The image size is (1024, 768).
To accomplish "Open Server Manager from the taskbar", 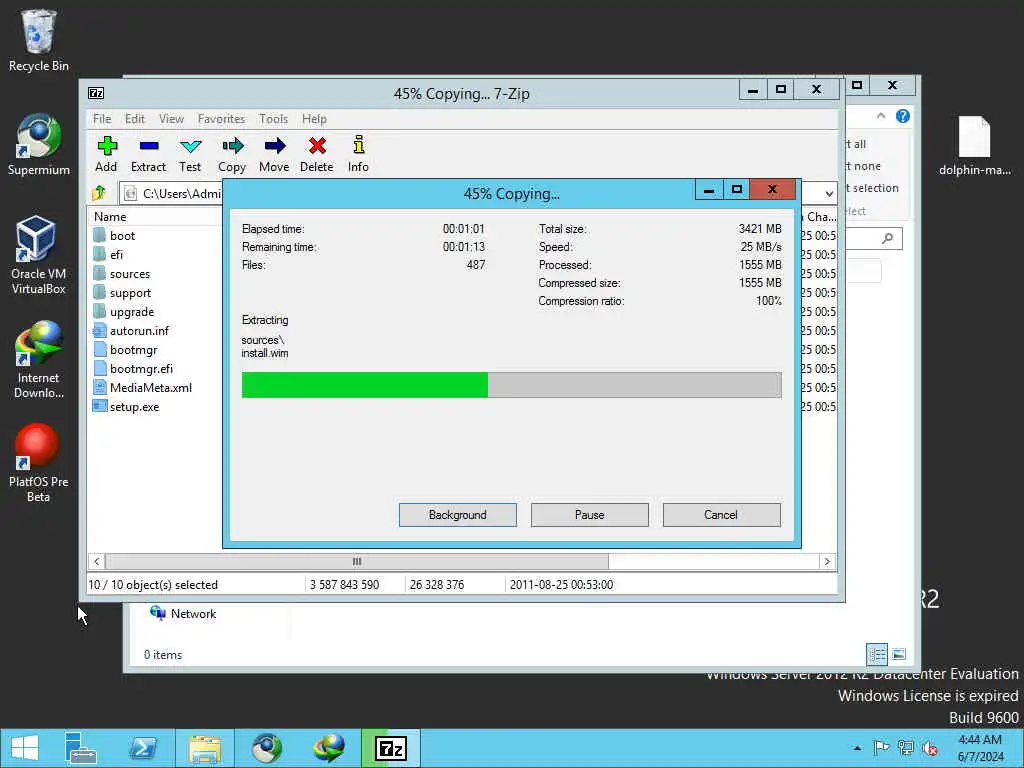I will pyautogui.click(x=80, y=748).
